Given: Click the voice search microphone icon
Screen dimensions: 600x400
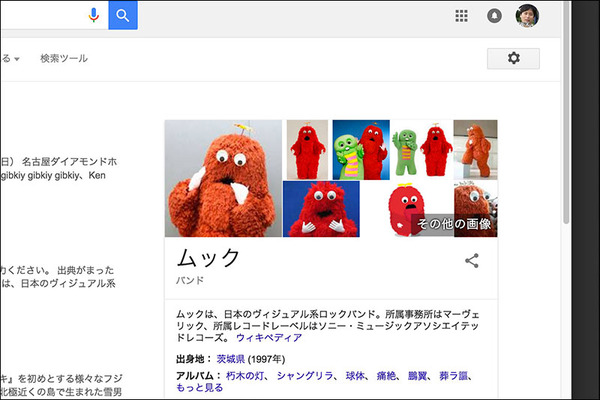Looking at the screenshot, I should 94,15.
